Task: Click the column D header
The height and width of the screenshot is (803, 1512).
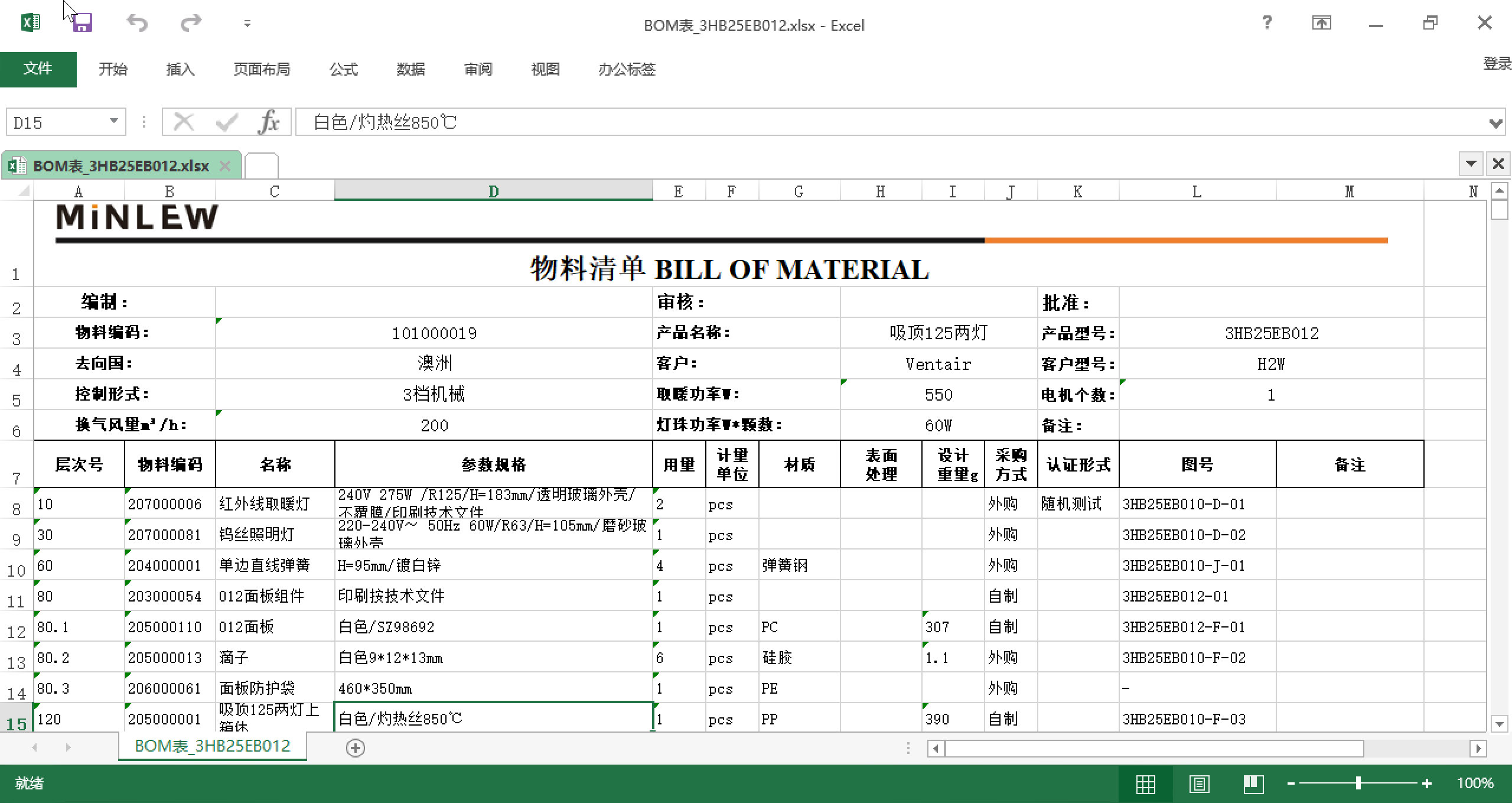Action: tap(493, 191)
